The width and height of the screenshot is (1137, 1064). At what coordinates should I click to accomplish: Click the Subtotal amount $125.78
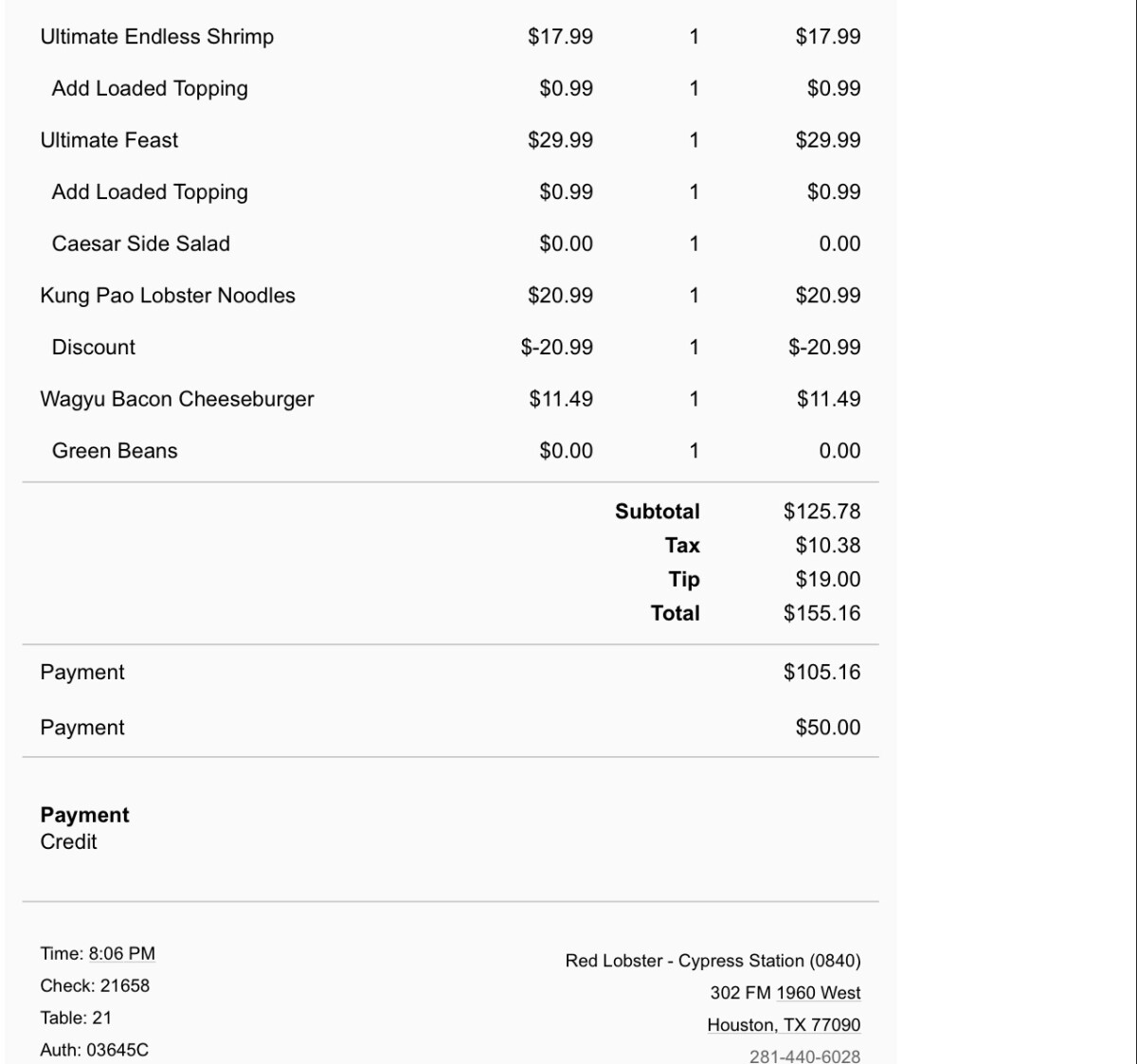[821, 512]
